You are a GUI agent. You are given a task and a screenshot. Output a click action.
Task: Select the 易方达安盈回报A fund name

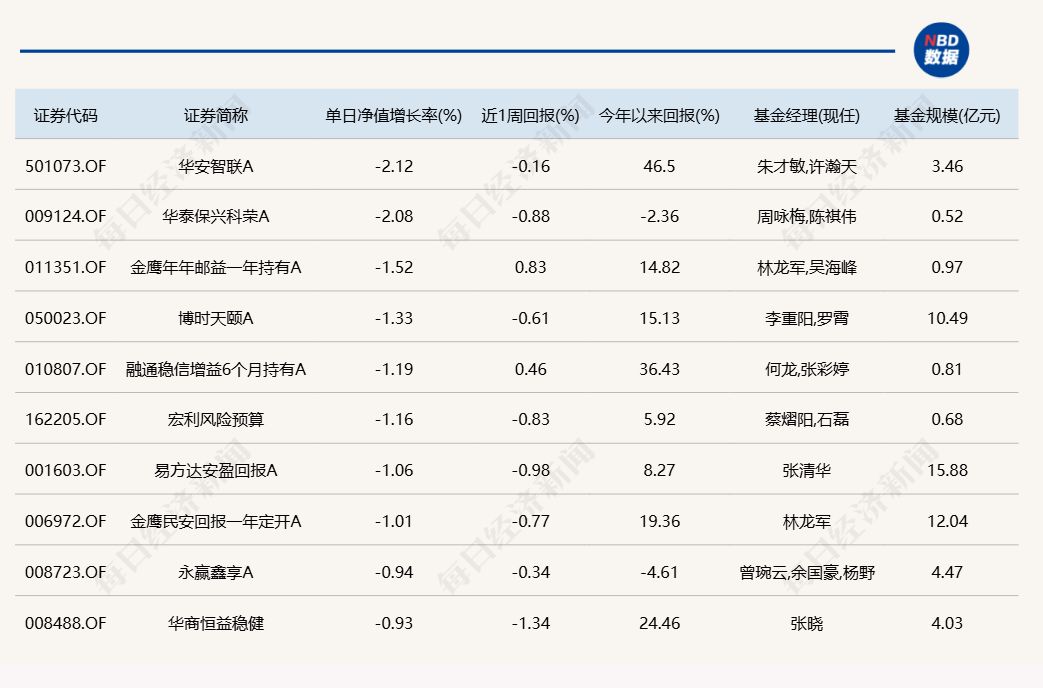(216, 470)
